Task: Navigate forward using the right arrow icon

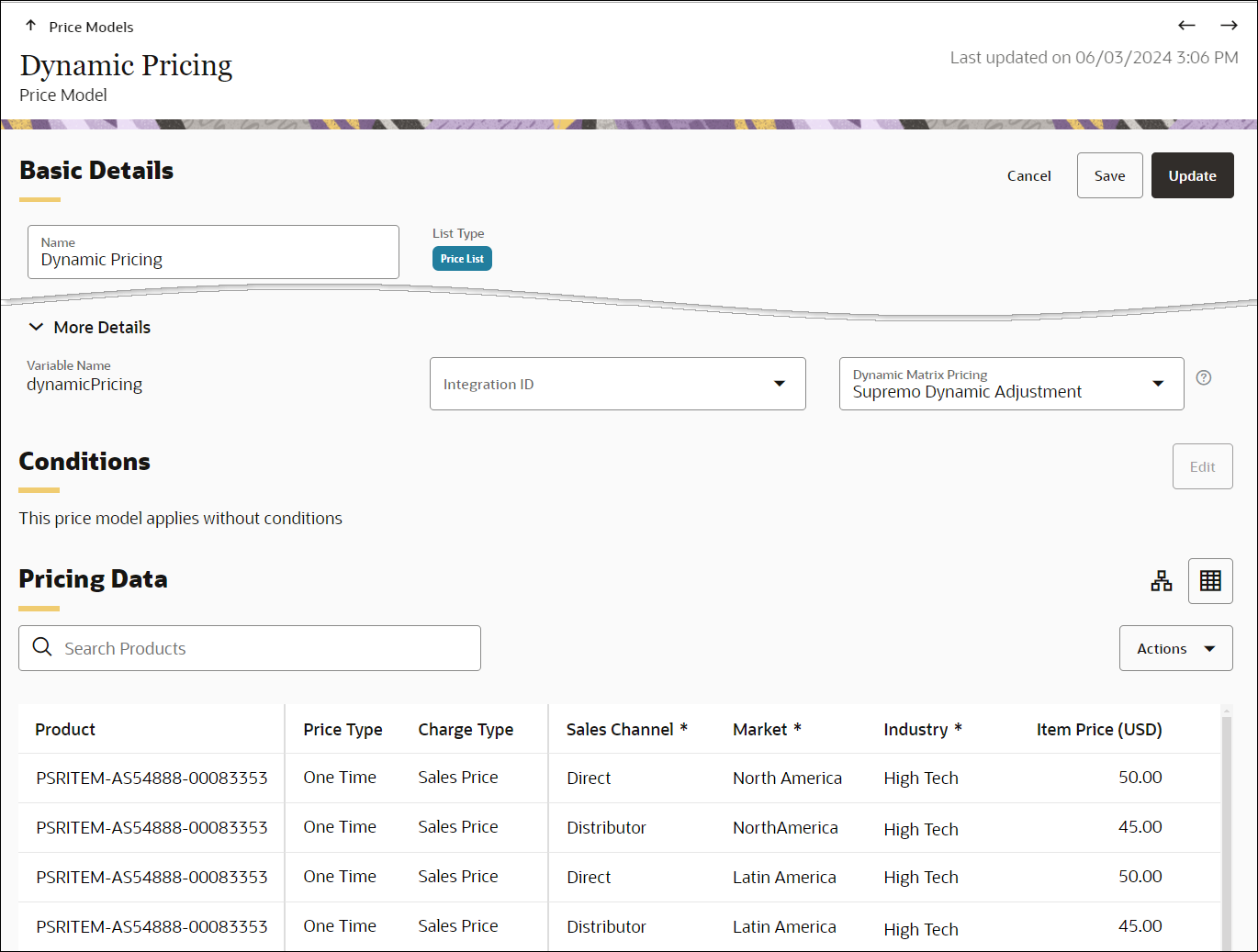Action: tap(1229, 26)
